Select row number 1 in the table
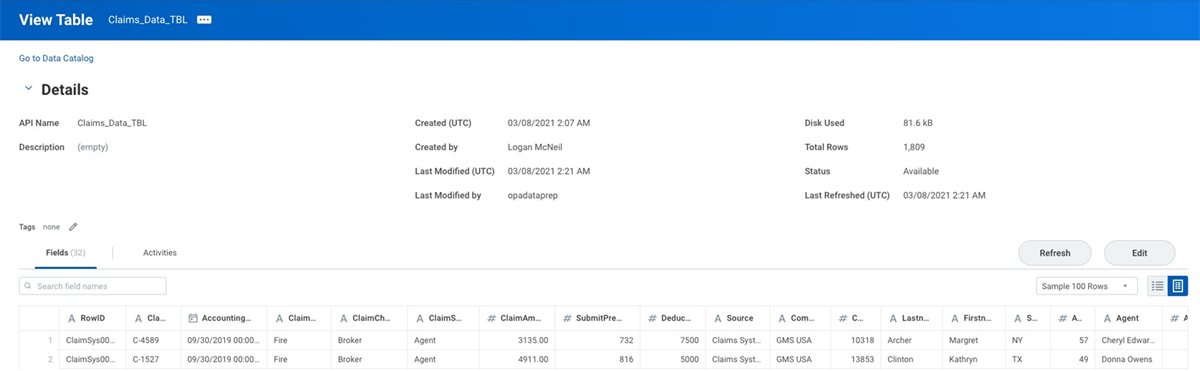The image size is (1200, 371). [x=49, y=340]
